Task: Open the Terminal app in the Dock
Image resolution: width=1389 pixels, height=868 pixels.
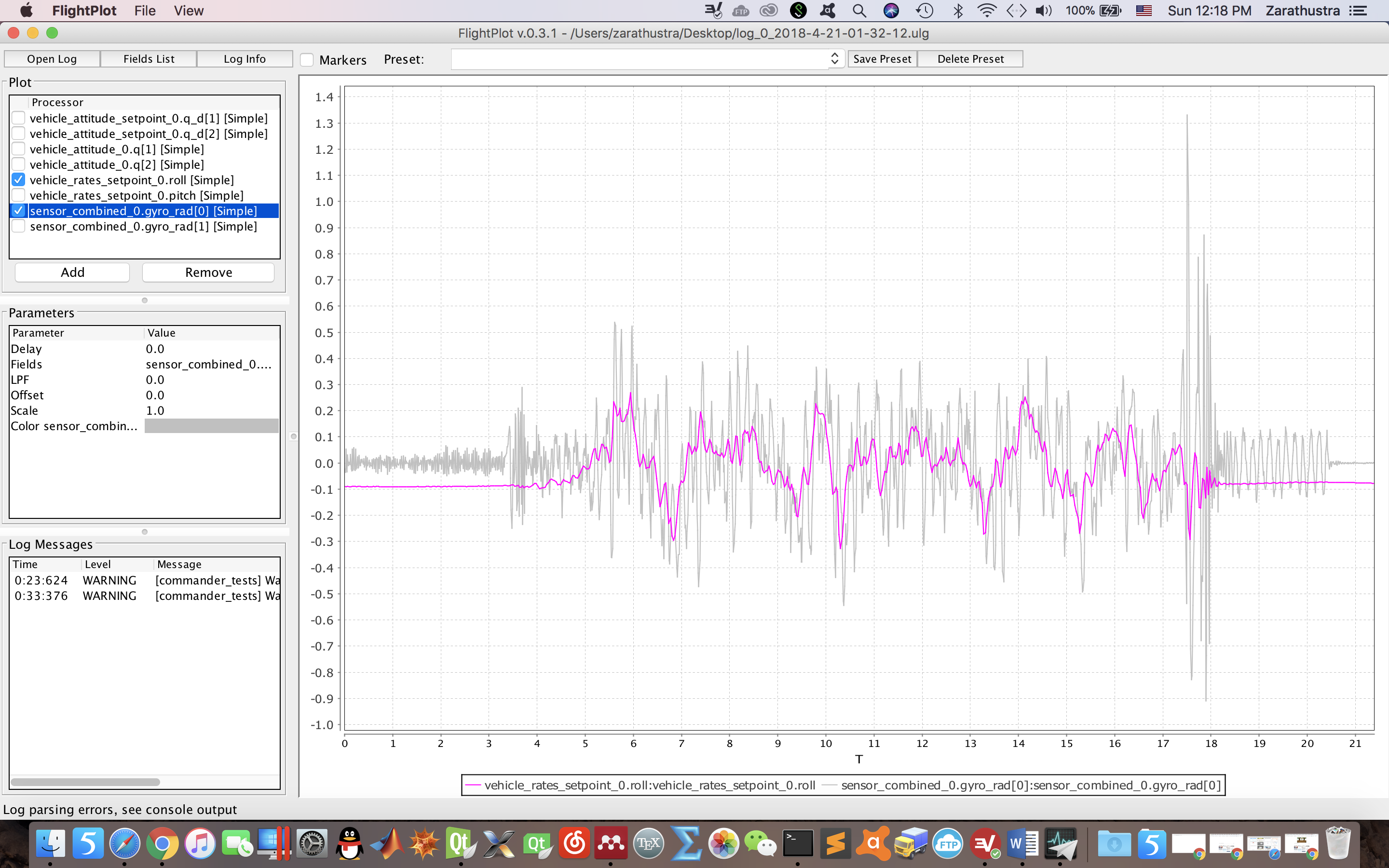Action: tap(798, 843)
